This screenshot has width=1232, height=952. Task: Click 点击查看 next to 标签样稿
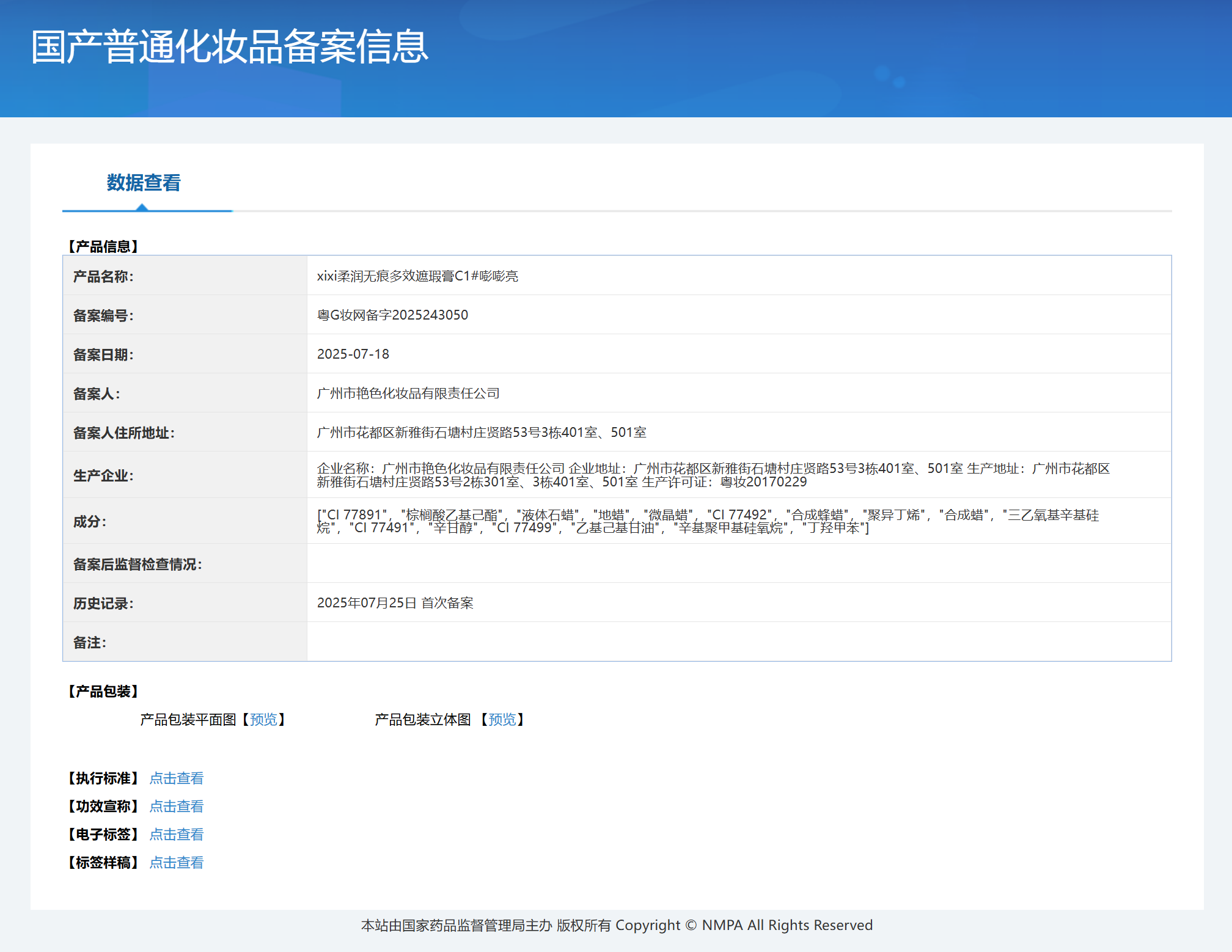(177, 863)
